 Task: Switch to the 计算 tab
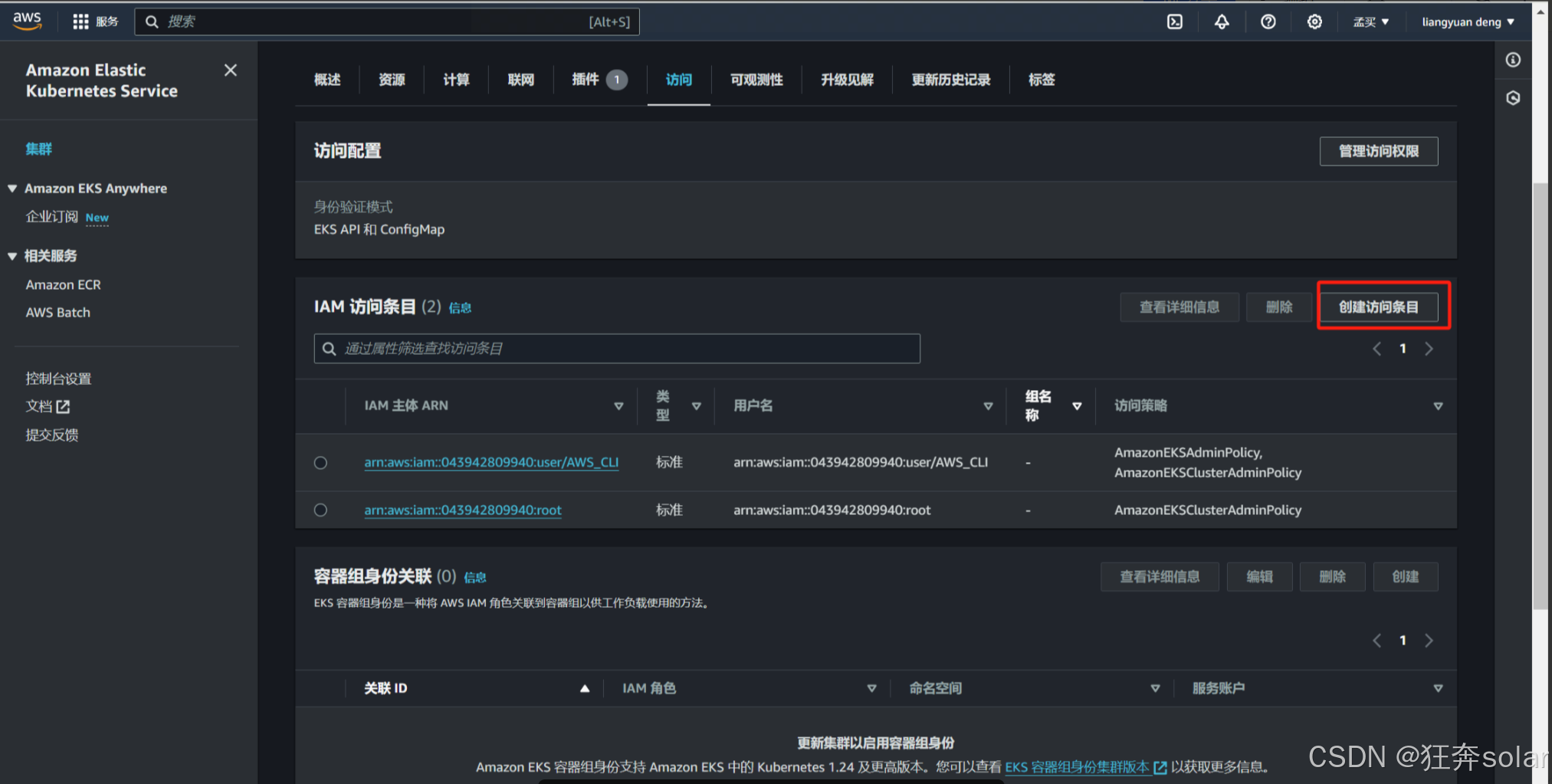tap(456, 80)
